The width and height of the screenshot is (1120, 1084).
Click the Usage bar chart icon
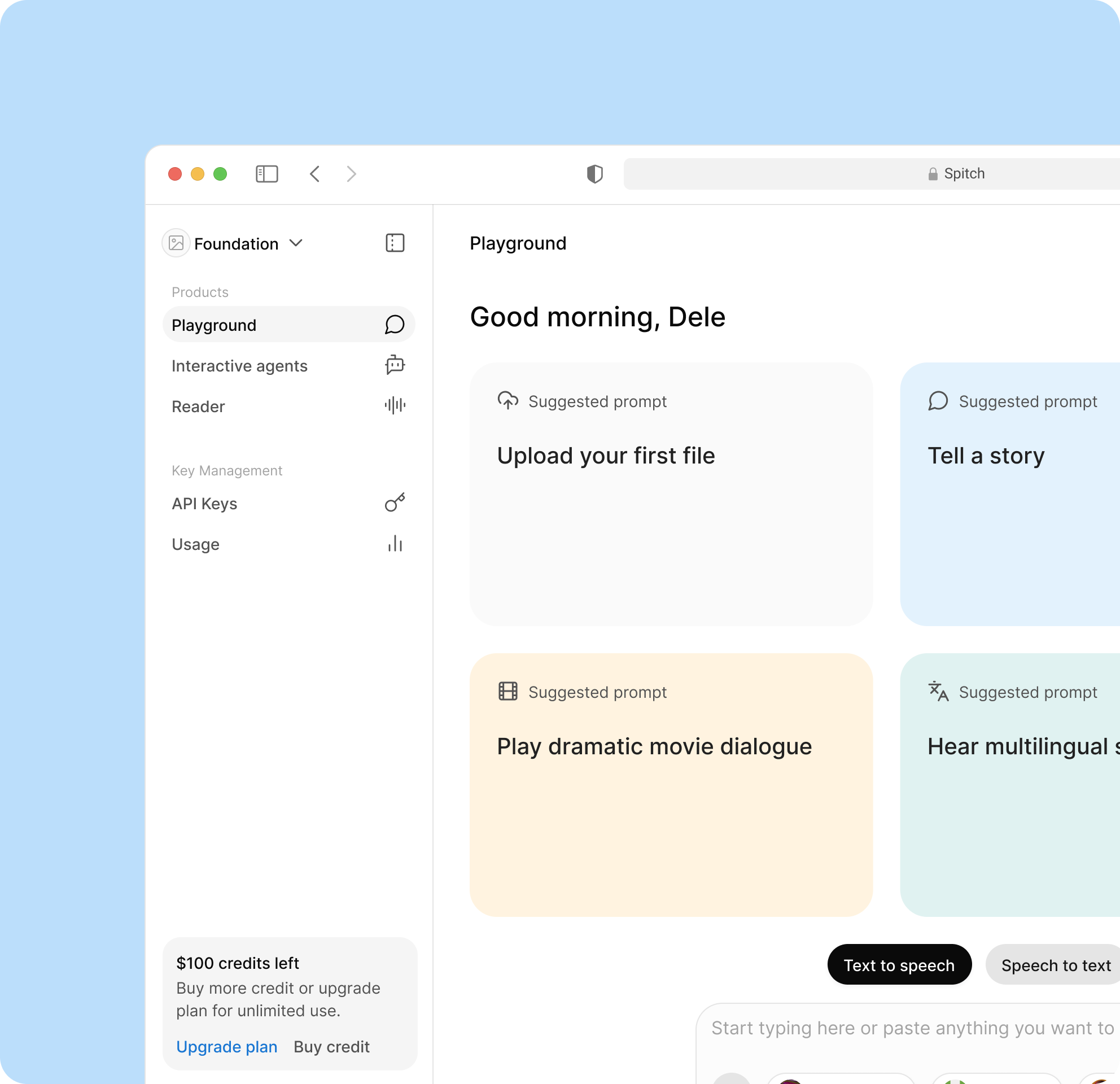pos(394,544)
